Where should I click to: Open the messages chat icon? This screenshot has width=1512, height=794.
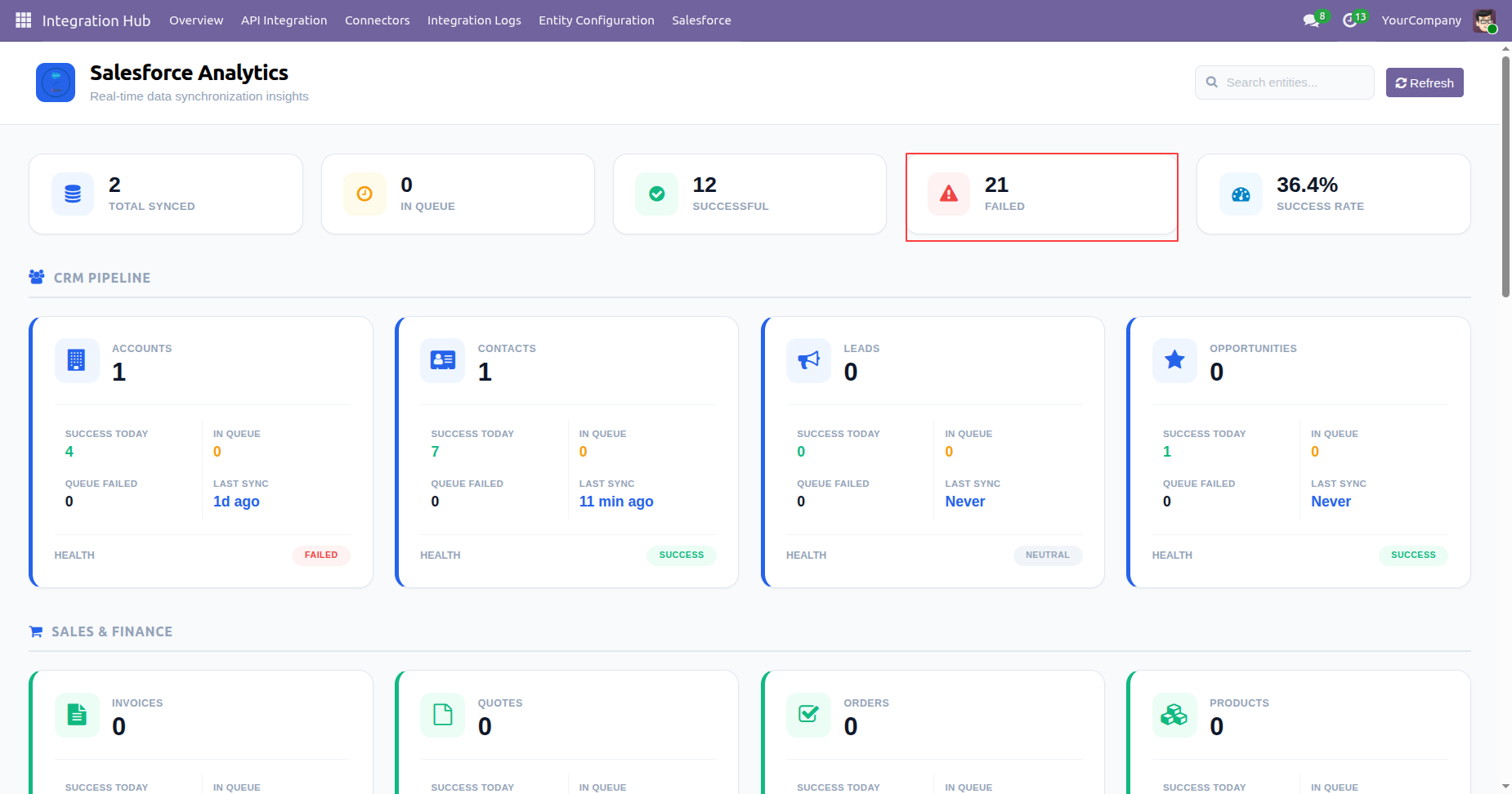click(1311, 20)
